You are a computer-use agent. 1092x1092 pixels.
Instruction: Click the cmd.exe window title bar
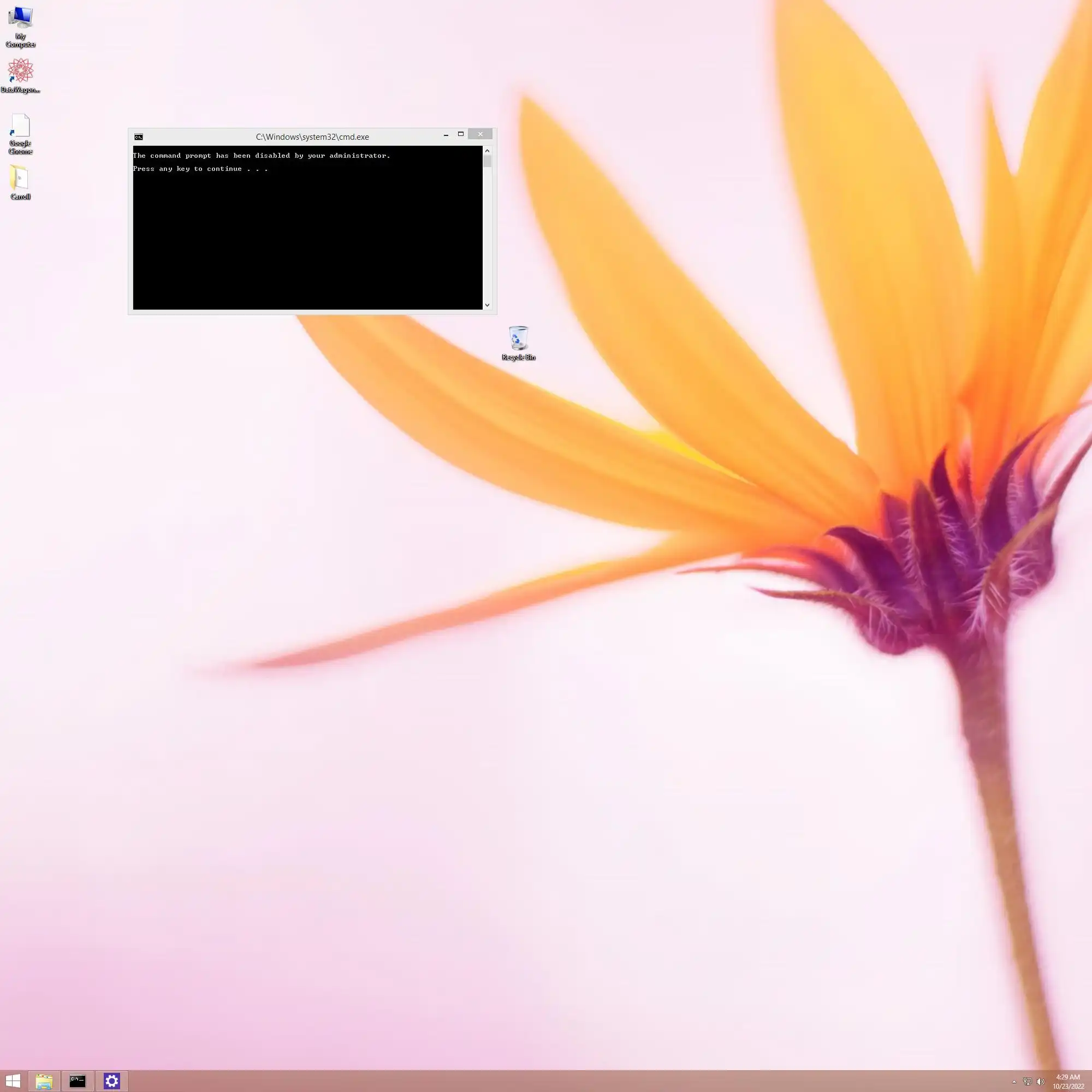click(312, 137)
